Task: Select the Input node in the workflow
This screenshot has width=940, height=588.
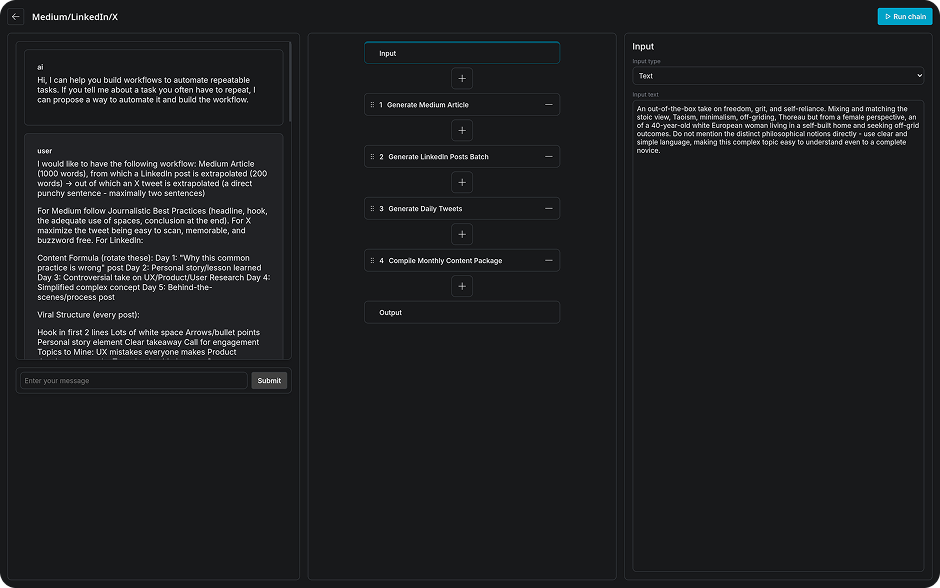Action: pos(462,53)
